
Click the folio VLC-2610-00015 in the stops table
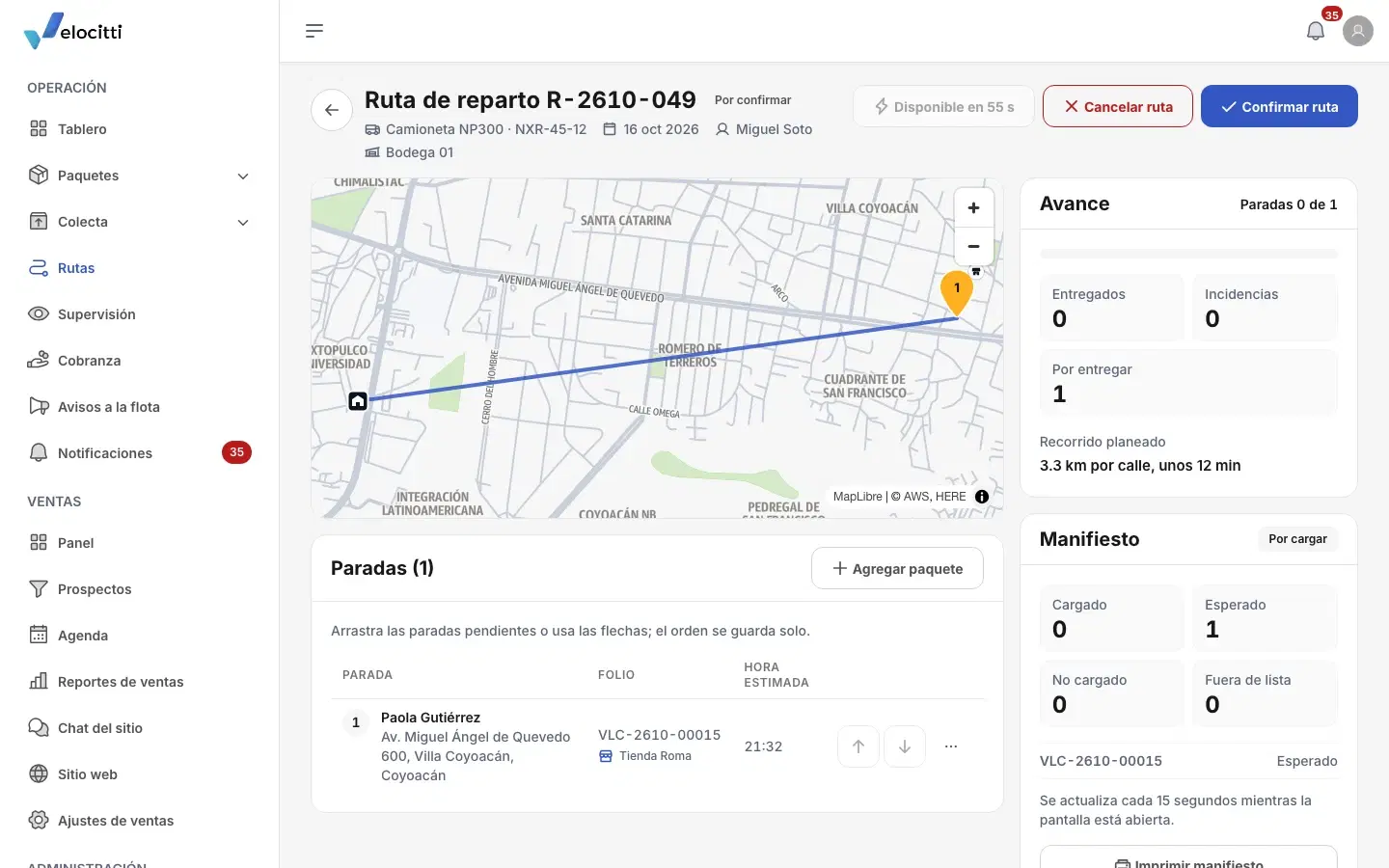(660, 735)
